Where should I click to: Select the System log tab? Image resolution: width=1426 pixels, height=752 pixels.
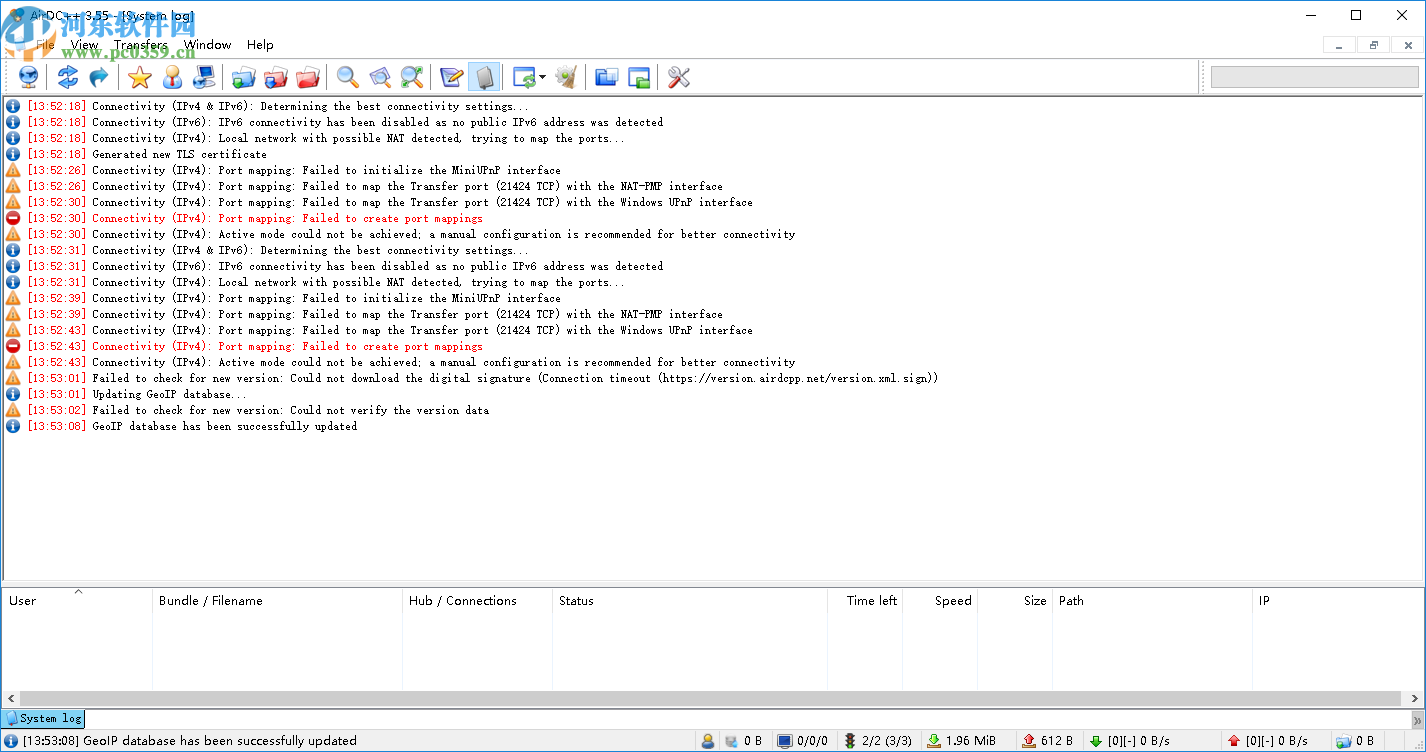pyautogui.click(x=44, y=718)
